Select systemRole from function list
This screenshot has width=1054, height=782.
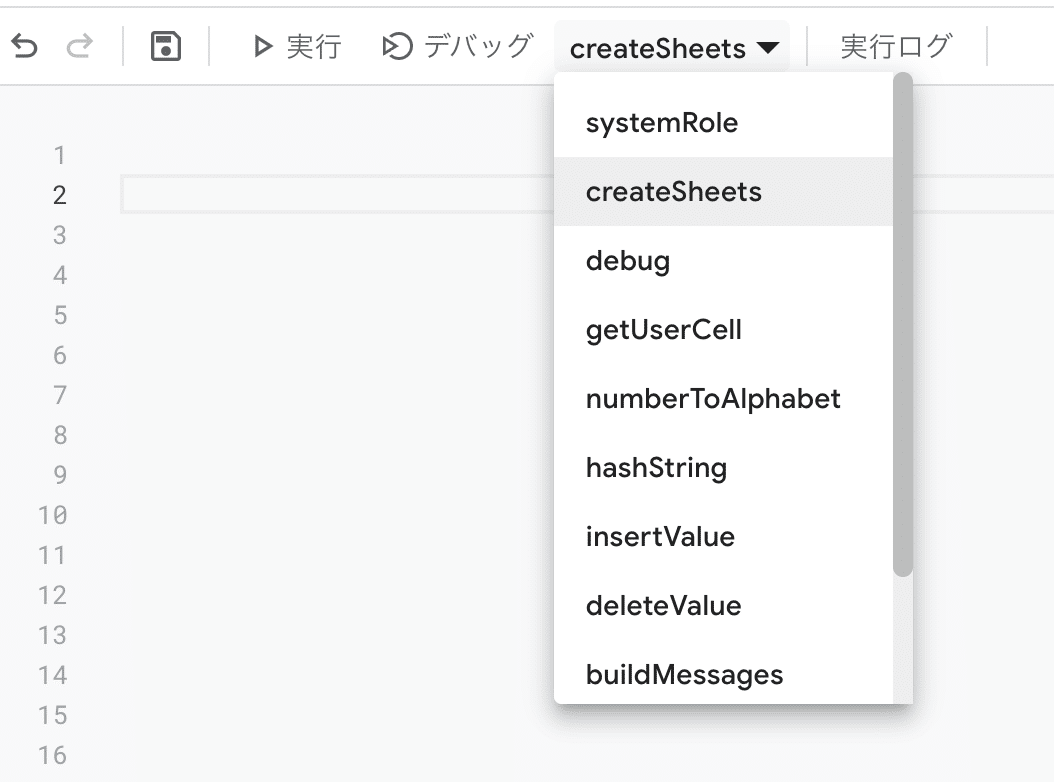click(662, 123)
